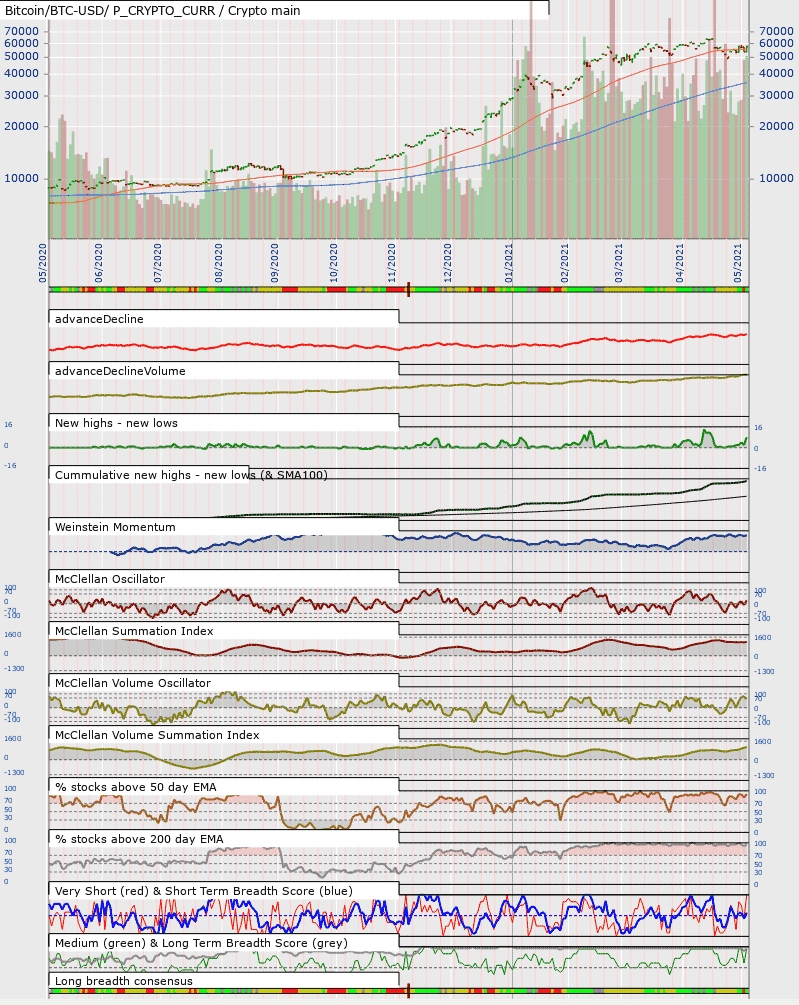The height and width of the screenshot is (1005, 799).
Task: Click the Bitcoin/BTC-USD Crypto main chart title
Action: pos(152,11)
